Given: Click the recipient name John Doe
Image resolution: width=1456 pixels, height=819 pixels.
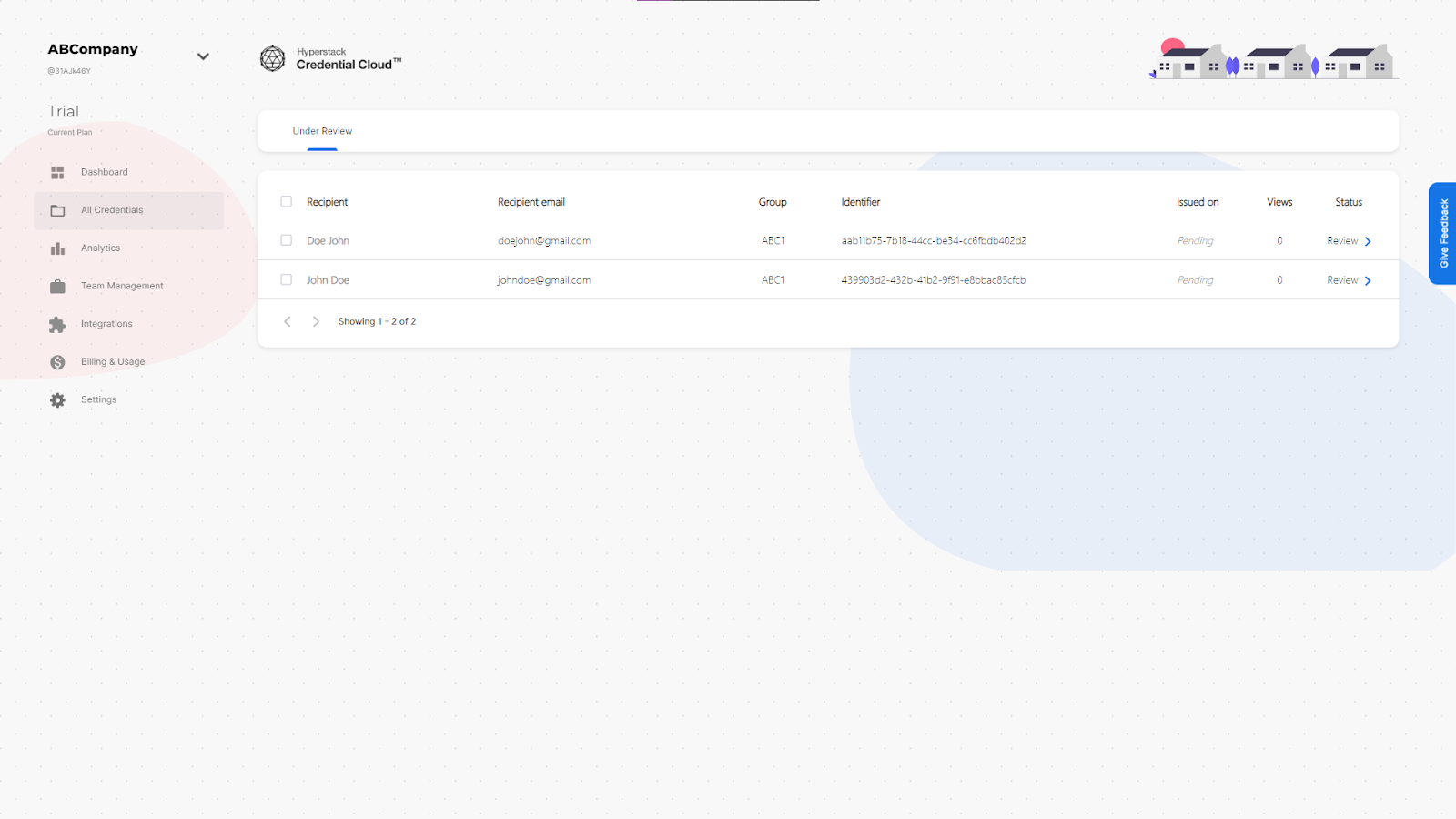Looking at the screenshot, I should point(329,280).
